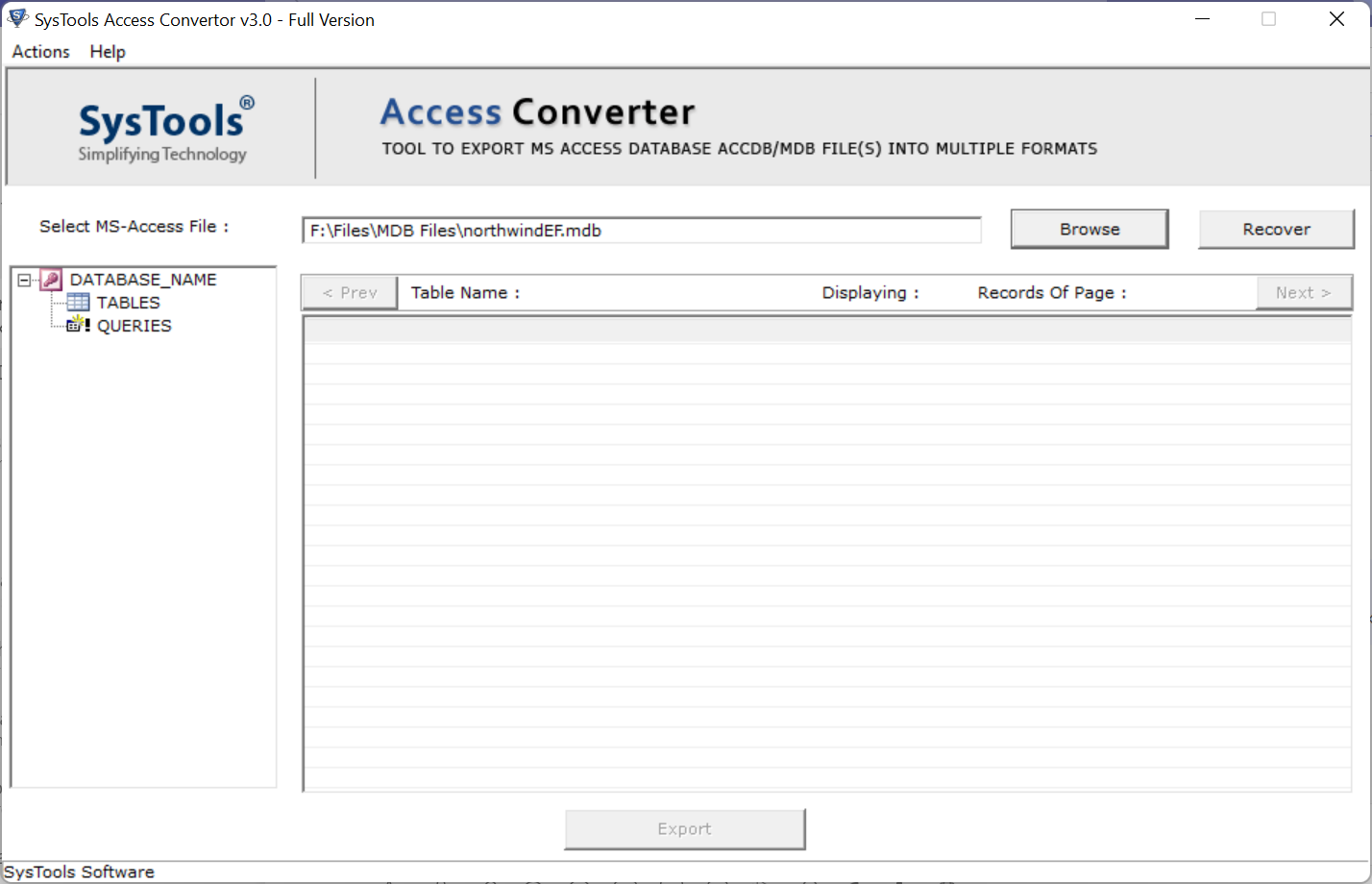Click the 'Select MS-Access File :' label

coord(134,226)
